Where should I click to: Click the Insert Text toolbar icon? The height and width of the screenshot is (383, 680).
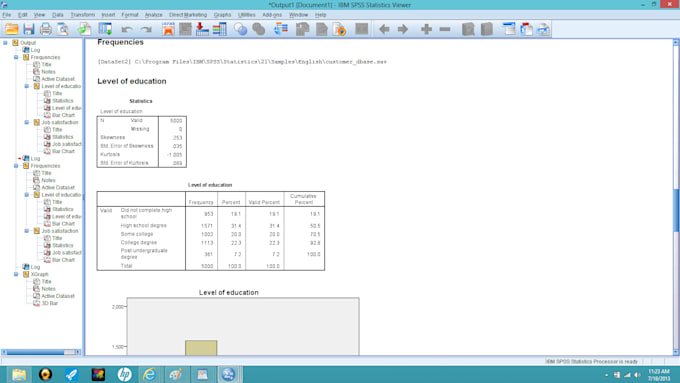click(543, 29)
